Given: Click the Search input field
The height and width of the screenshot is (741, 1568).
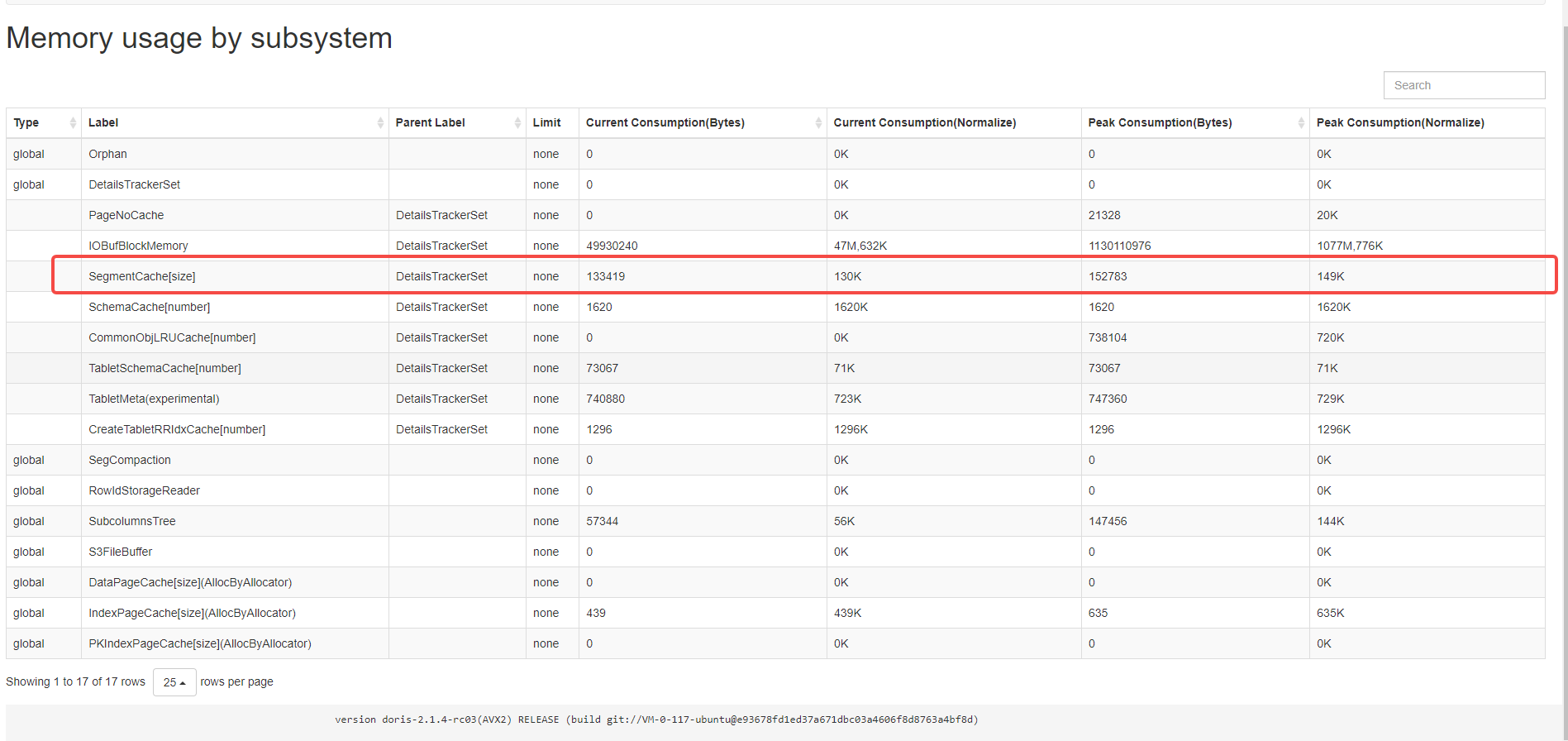Looking at the screenshot, I should tap(1464, 85).
